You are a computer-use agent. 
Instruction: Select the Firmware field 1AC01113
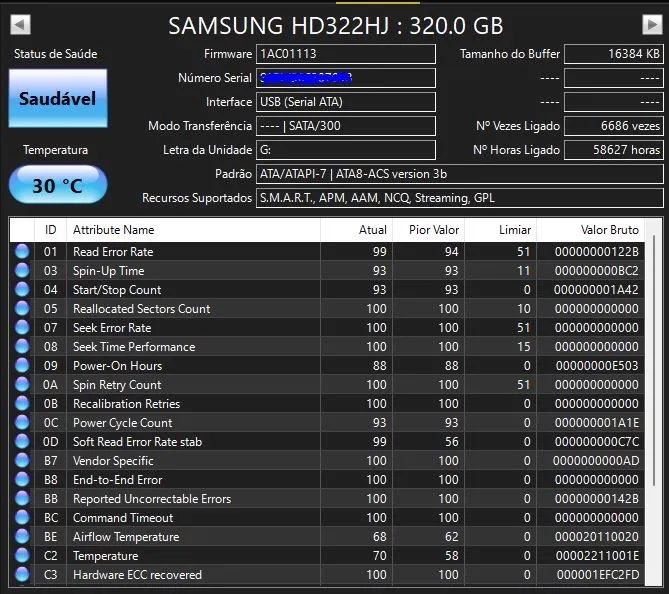point(346,54)
